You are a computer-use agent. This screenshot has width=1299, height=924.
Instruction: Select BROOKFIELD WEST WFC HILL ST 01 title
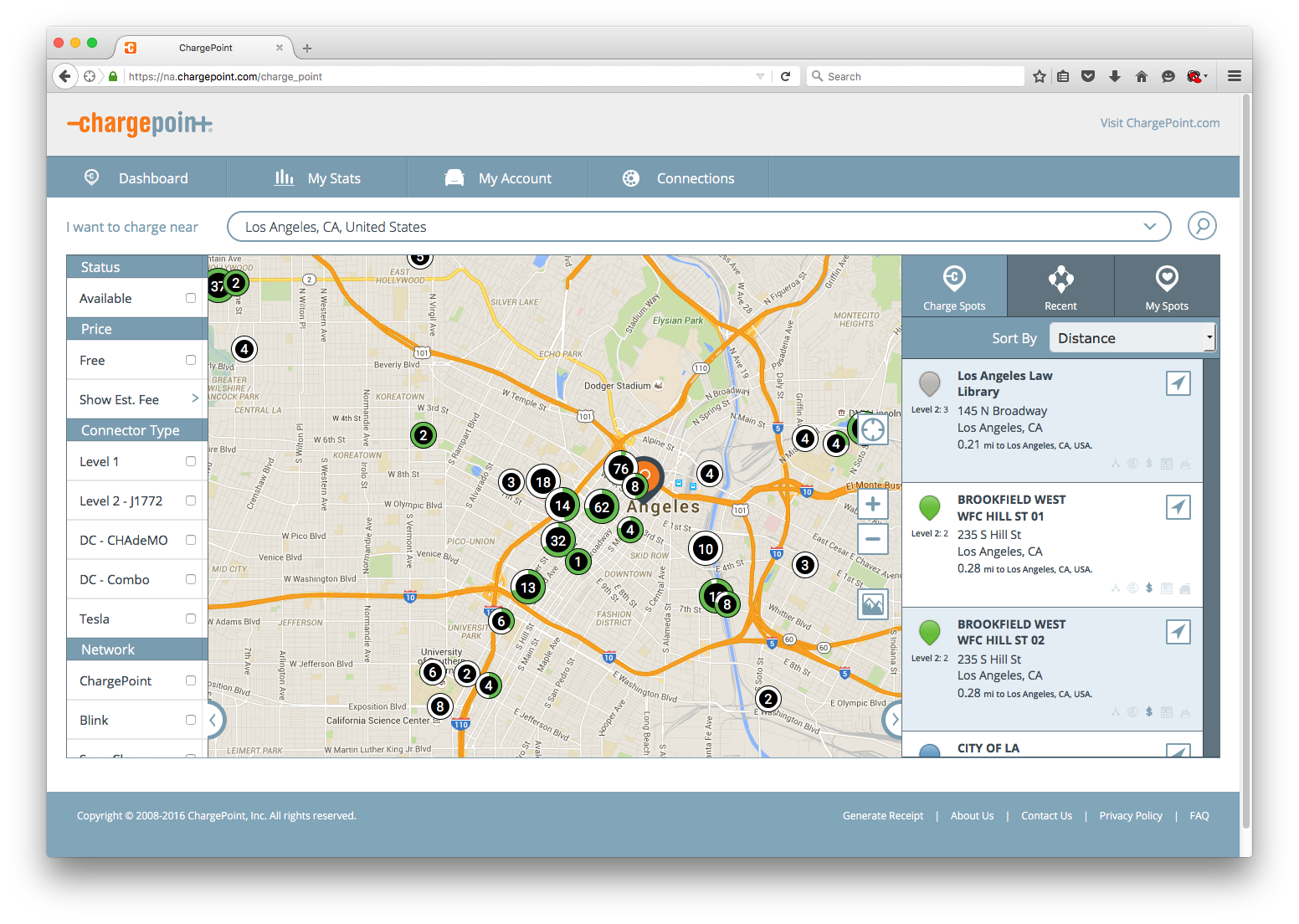click(1012, 508)
